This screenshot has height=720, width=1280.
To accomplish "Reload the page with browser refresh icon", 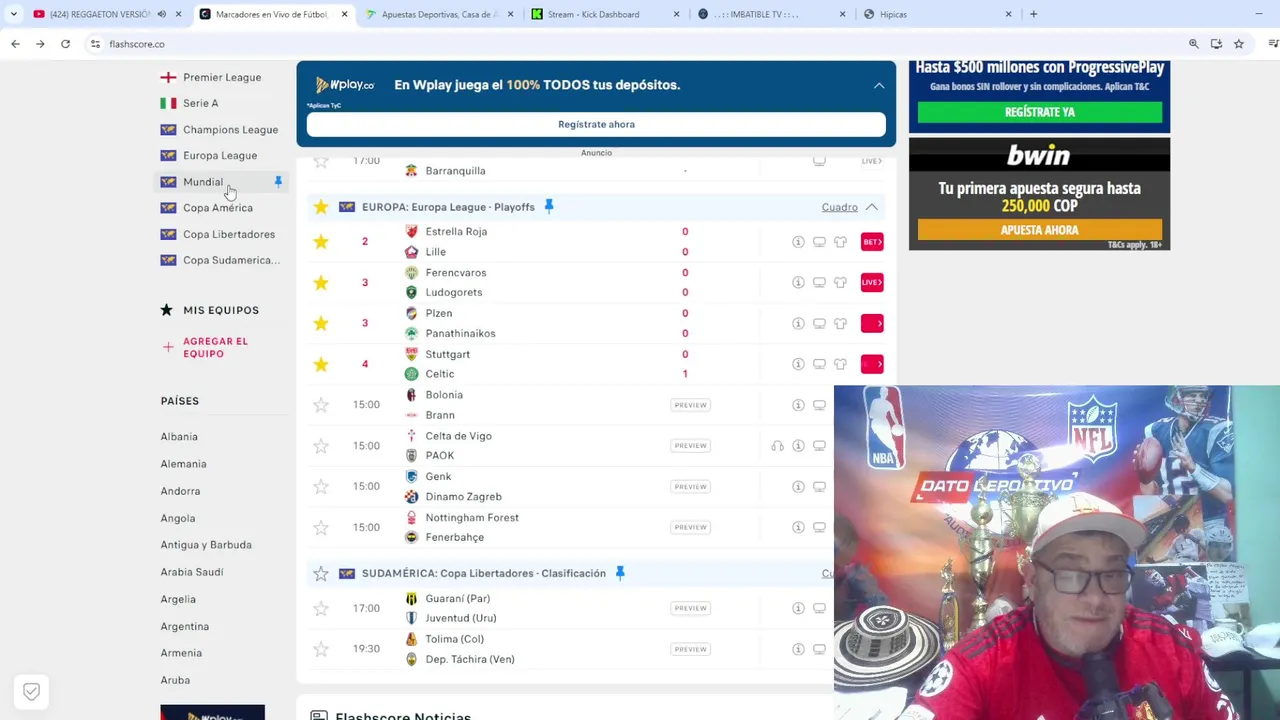I will 65,44.
